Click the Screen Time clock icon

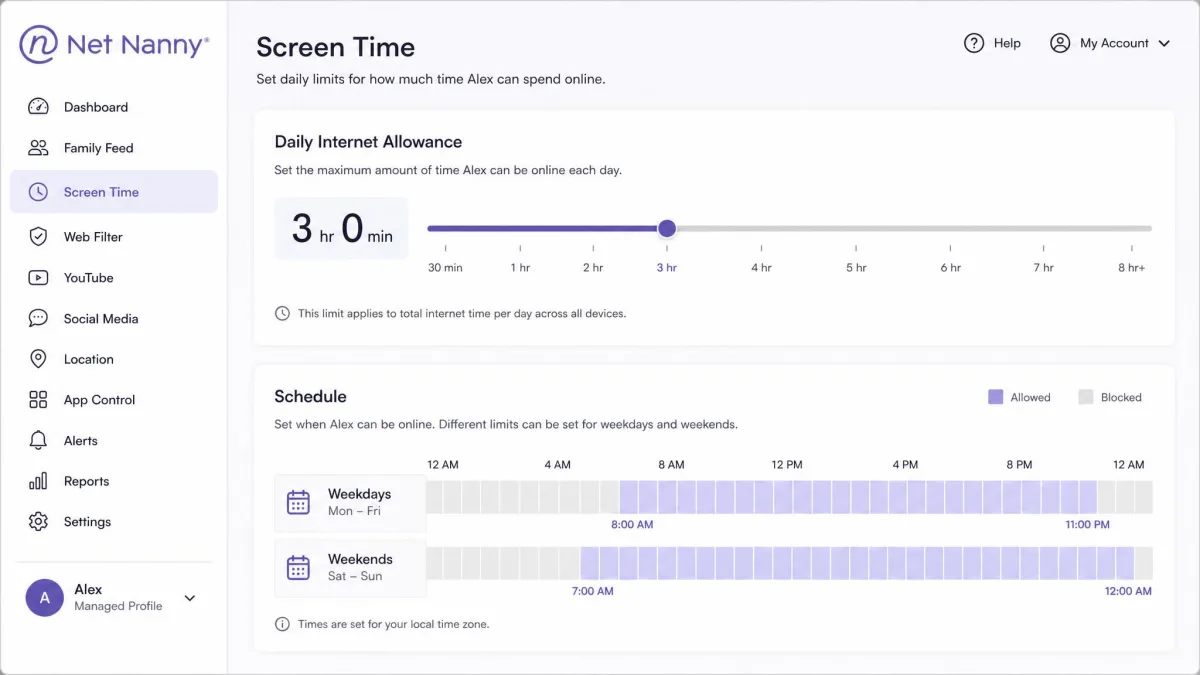pyautogui.click(x=38, y=192)
